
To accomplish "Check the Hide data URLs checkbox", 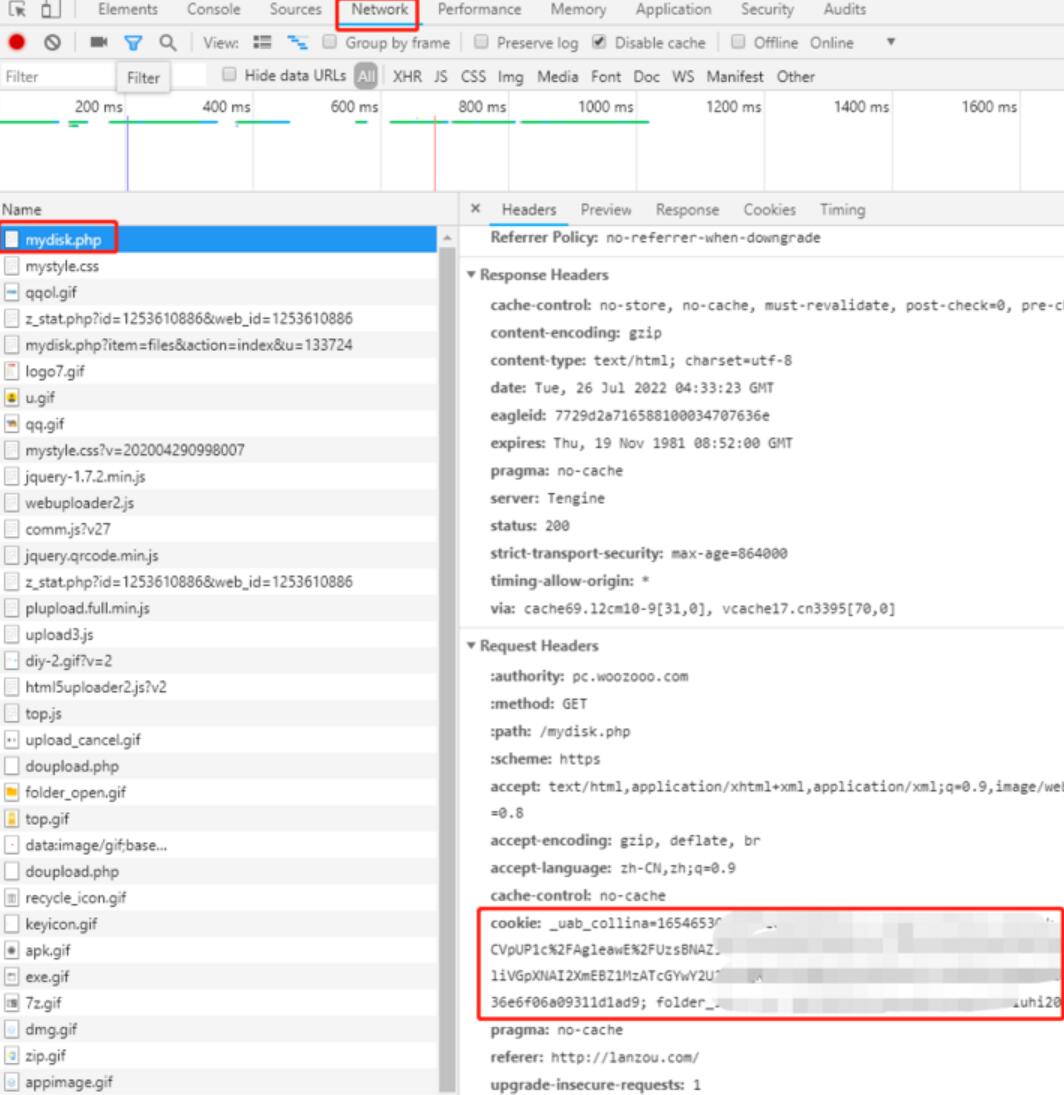I will click(x=231, y=77).
